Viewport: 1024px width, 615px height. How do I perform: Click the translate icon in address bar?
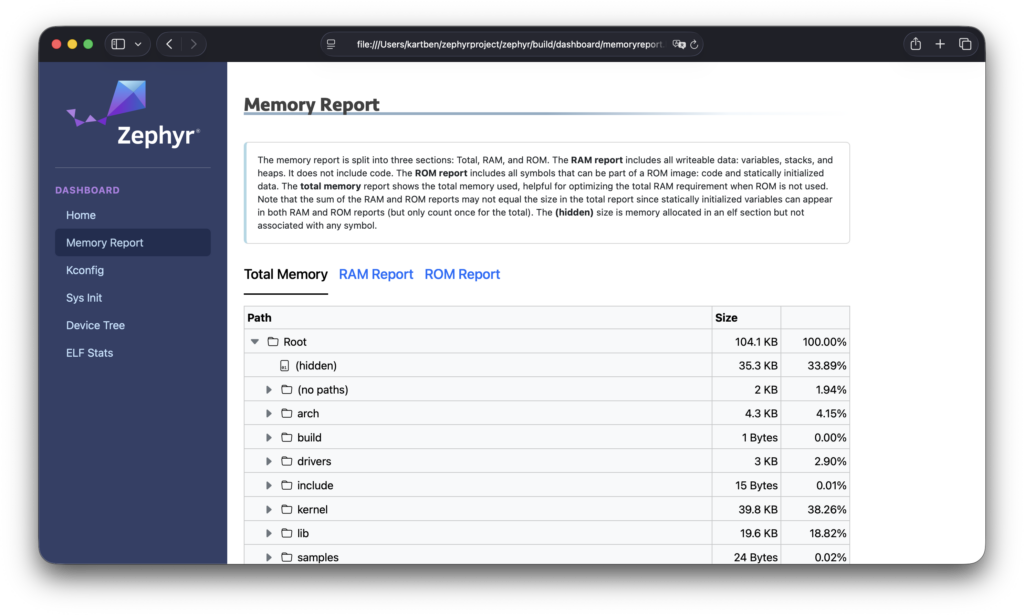pyautogui.click(x=679, y=44)
